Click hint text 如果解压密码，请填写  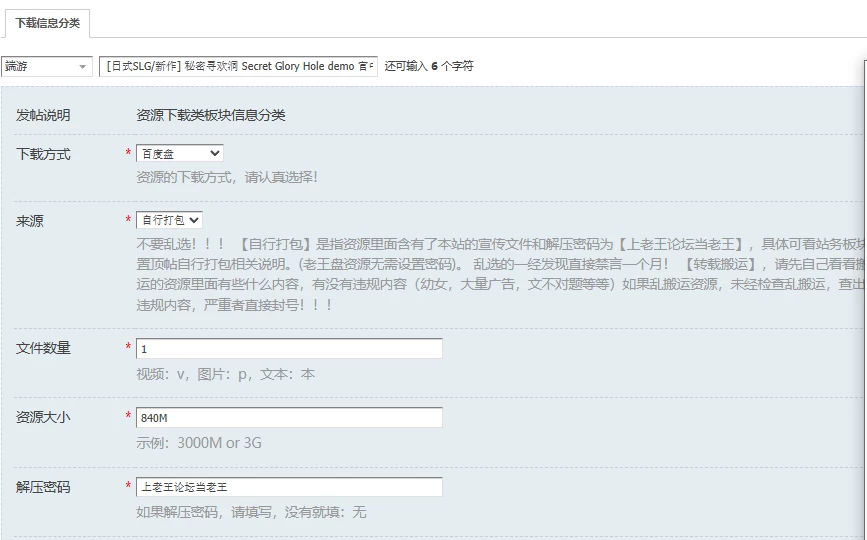251,512
